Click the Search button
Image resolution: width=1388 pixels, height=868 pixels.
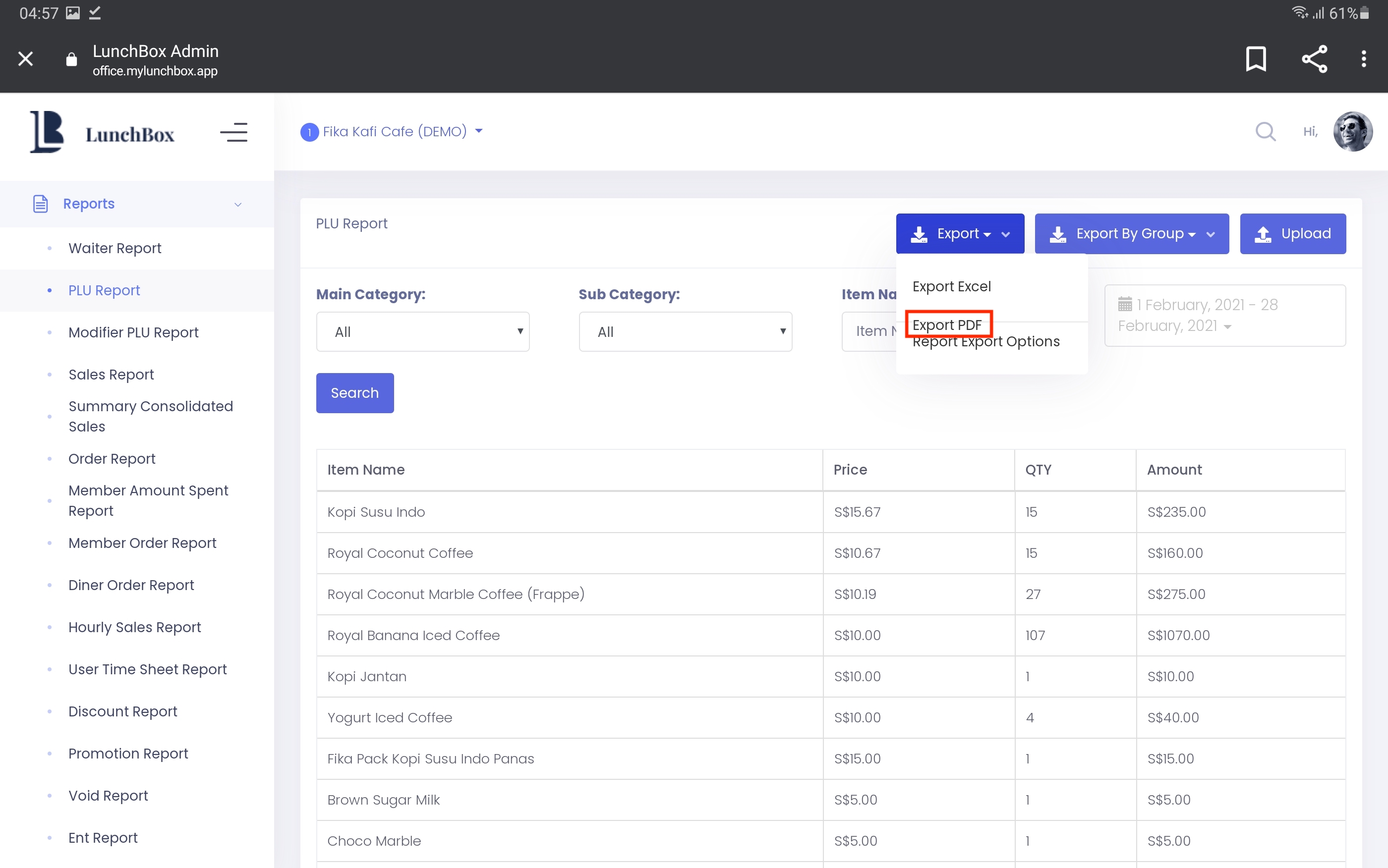(x=354, y=393)
